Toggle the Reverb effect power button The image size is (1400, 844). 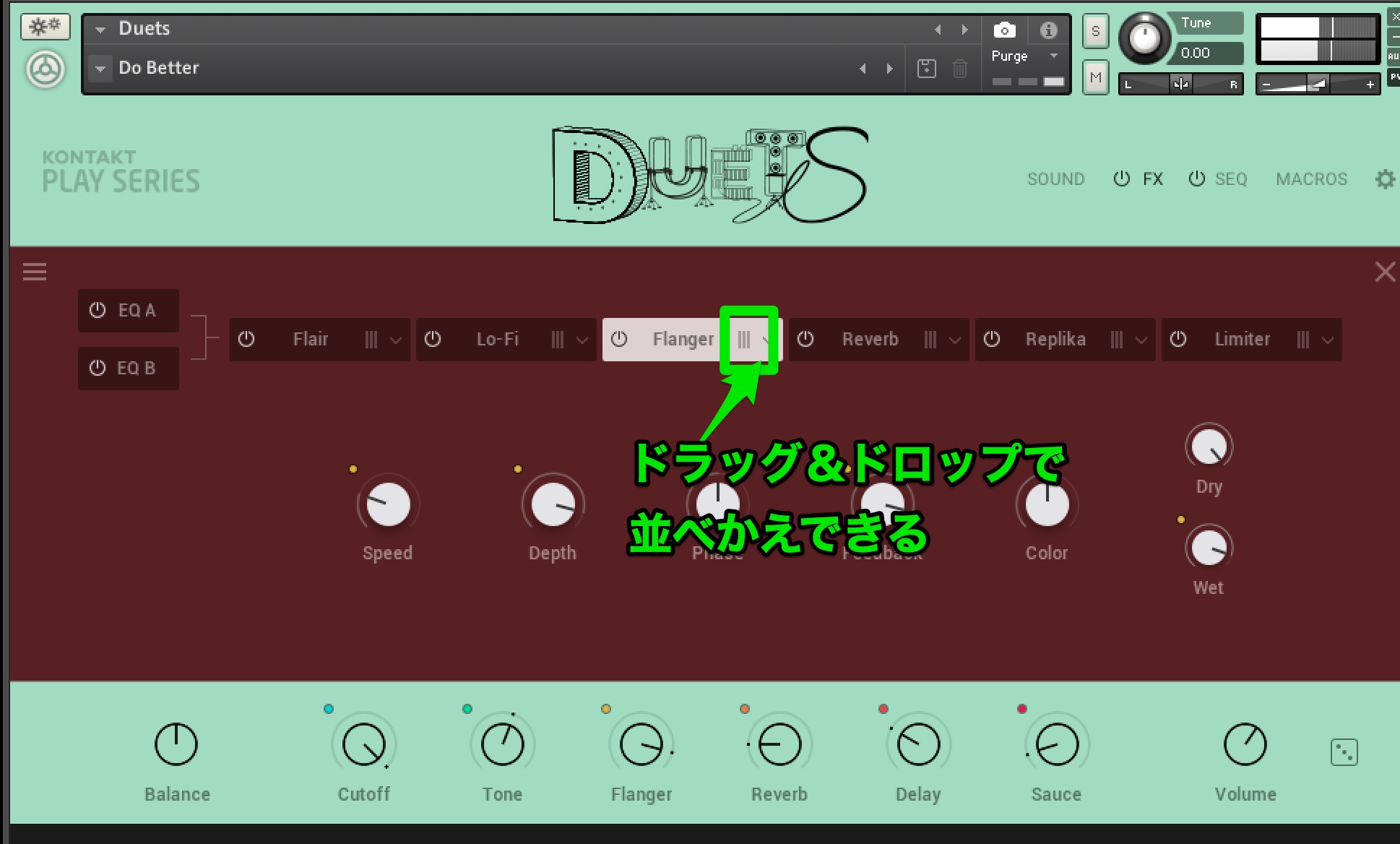[x=805, y=339]
